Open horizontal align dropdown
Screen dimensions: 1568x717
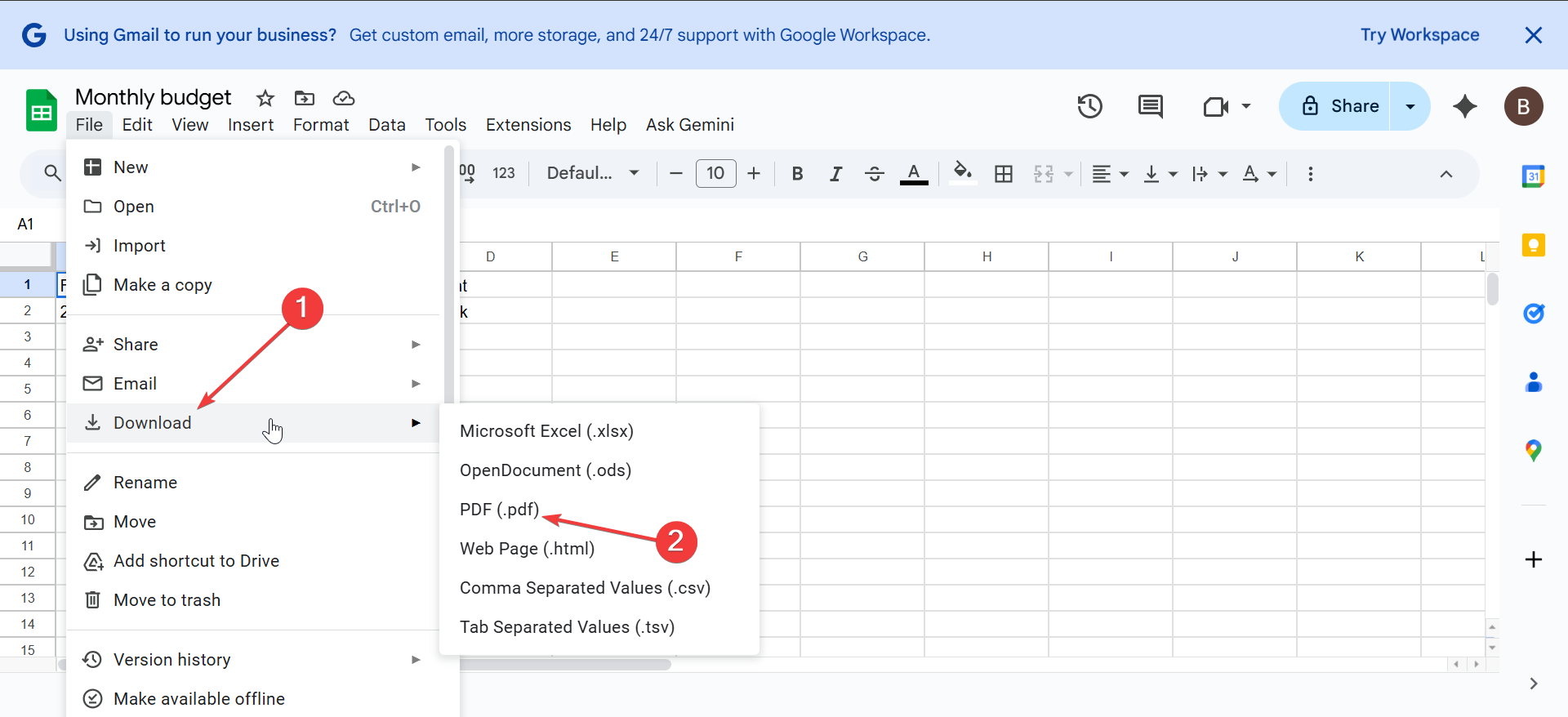tap(1110, 174)
